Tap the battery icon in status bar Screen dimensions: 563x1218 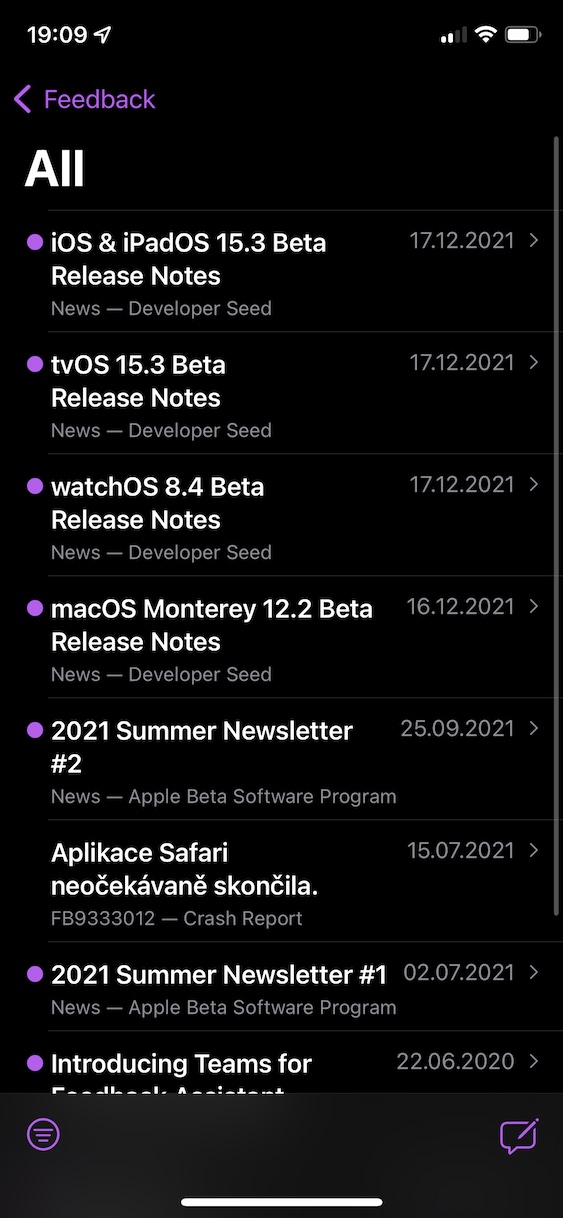[x=524, y=35]
